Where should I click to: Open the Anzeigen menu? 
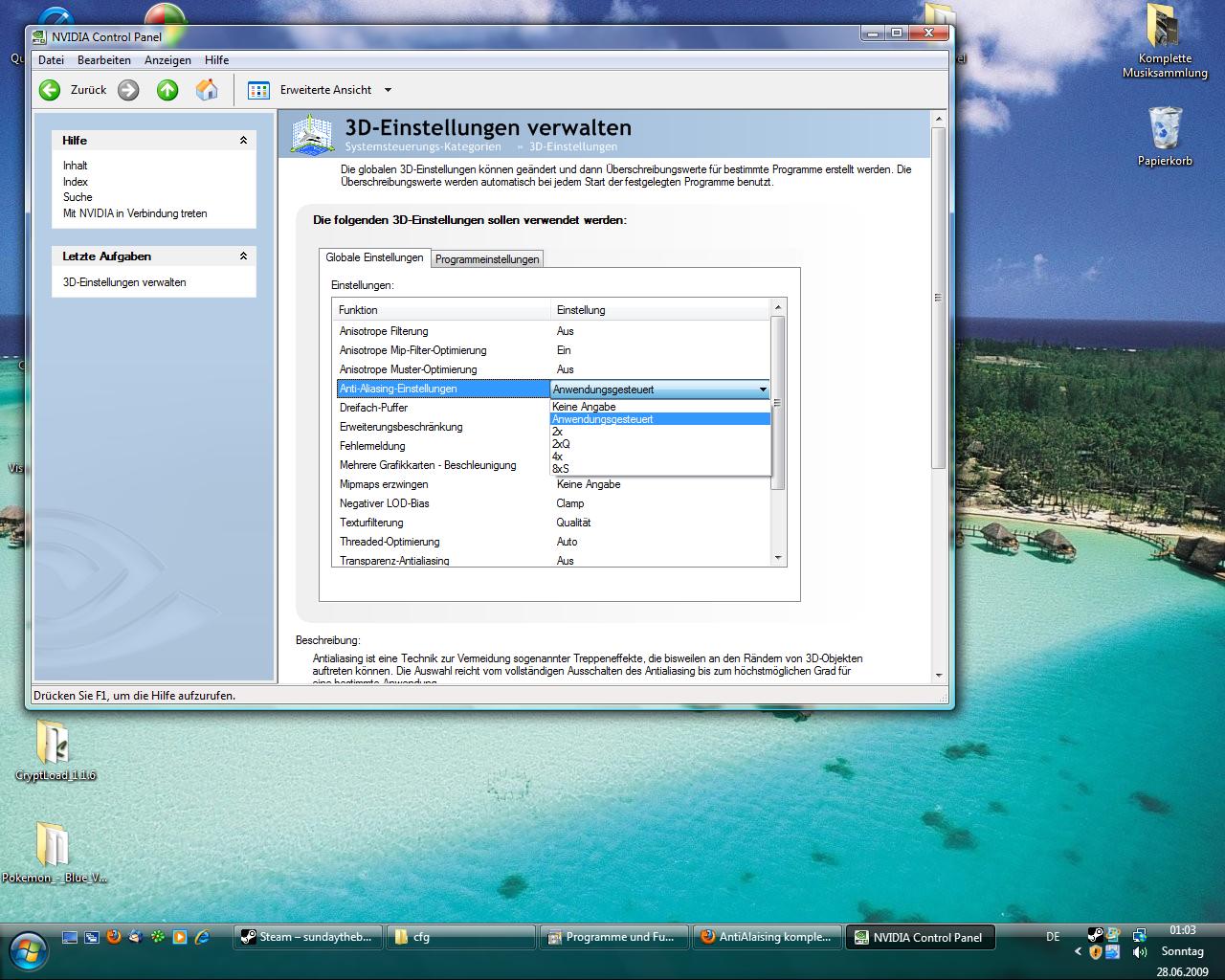[x=167, y=59]
